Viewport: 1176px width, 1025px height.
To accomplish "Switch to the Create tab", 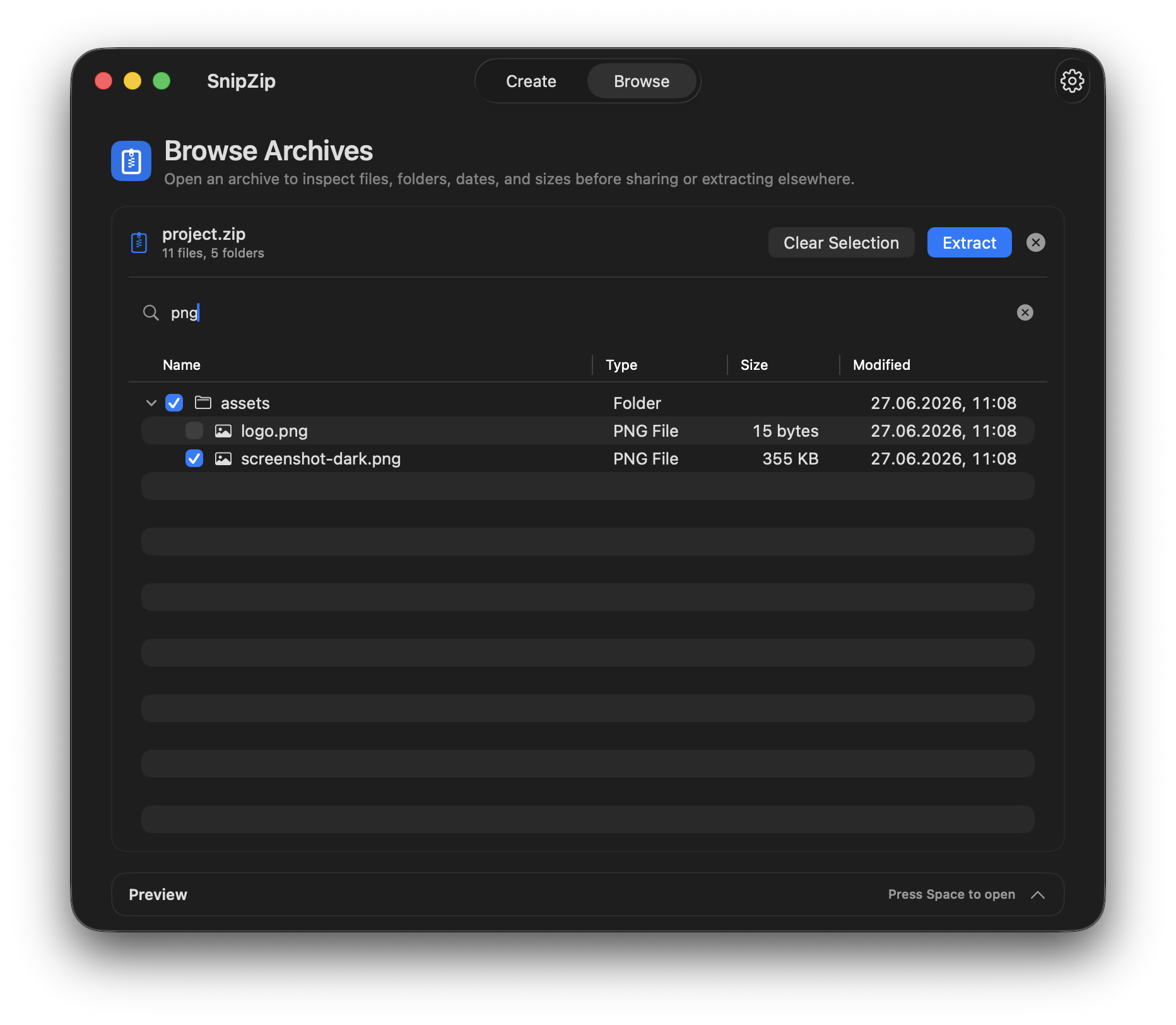I will click(531, 81).
